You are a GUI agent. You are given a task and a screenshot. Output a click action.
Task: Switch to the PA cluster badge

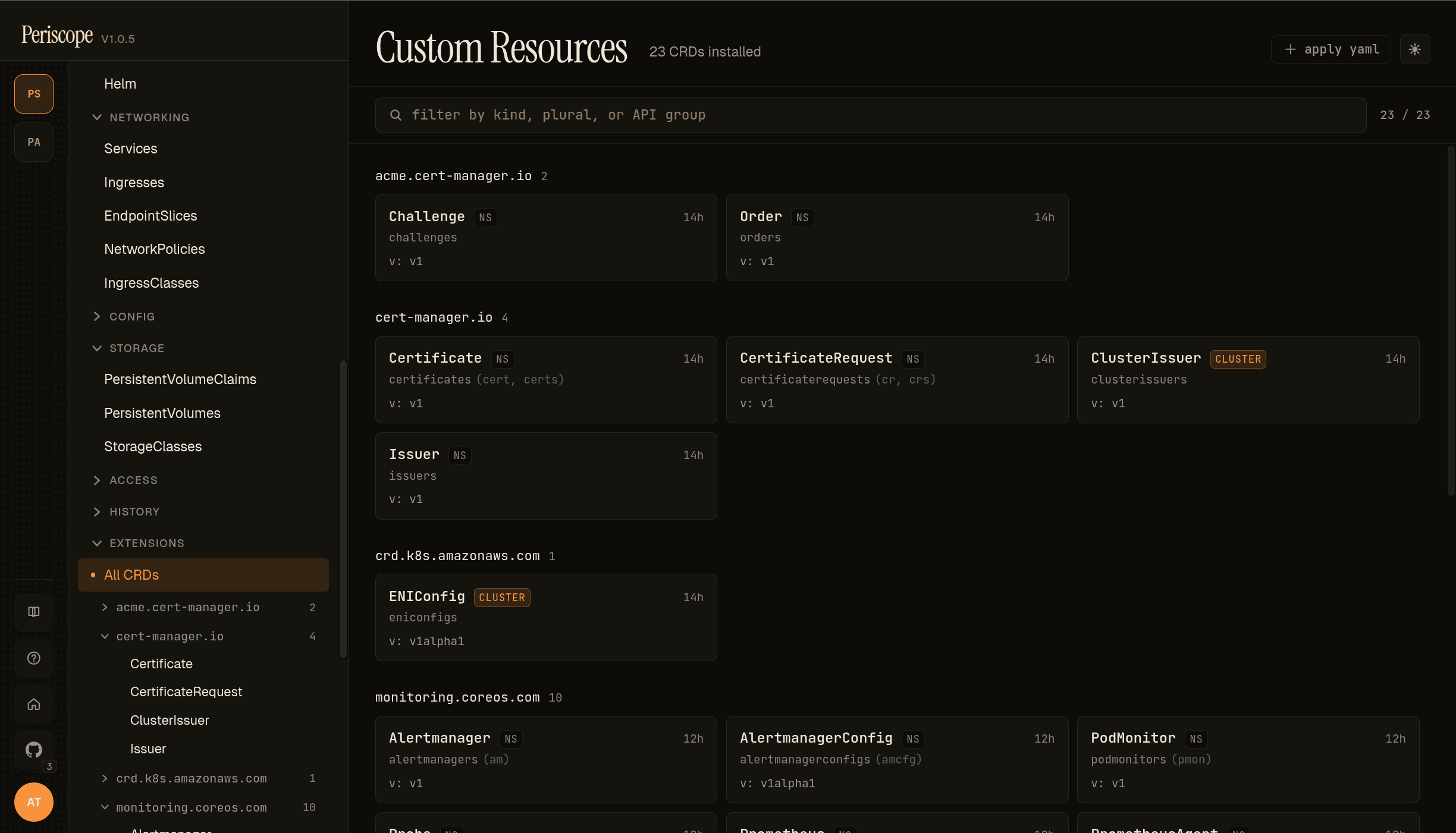tap(34, 142)
